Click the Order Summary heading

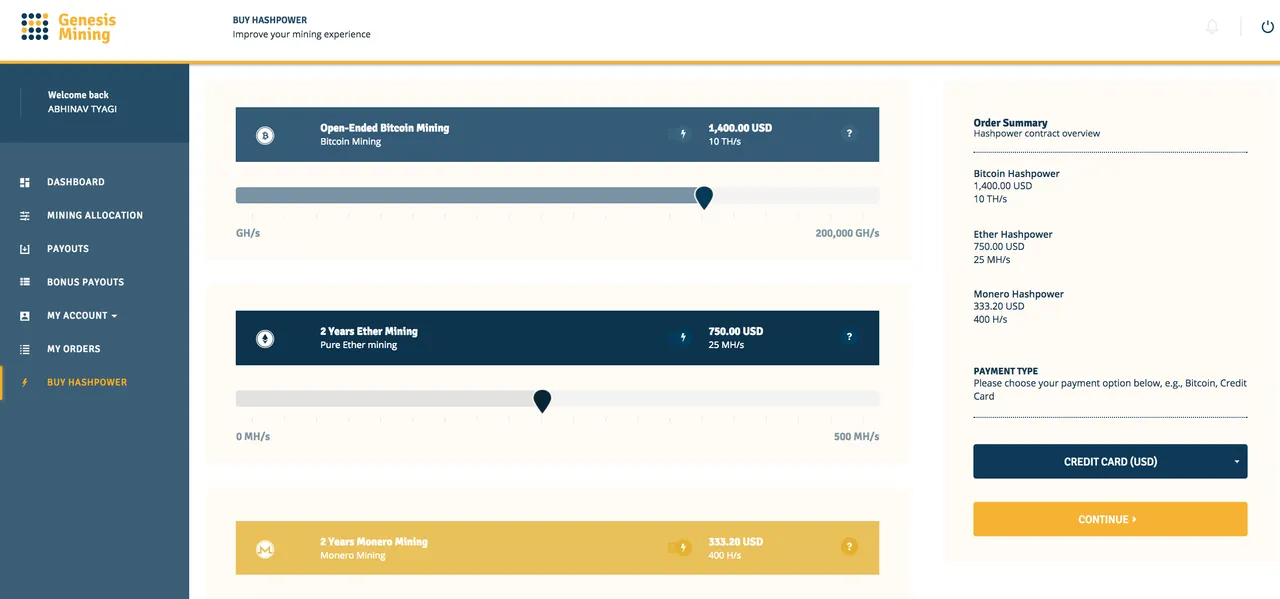tap(1011, 123)
